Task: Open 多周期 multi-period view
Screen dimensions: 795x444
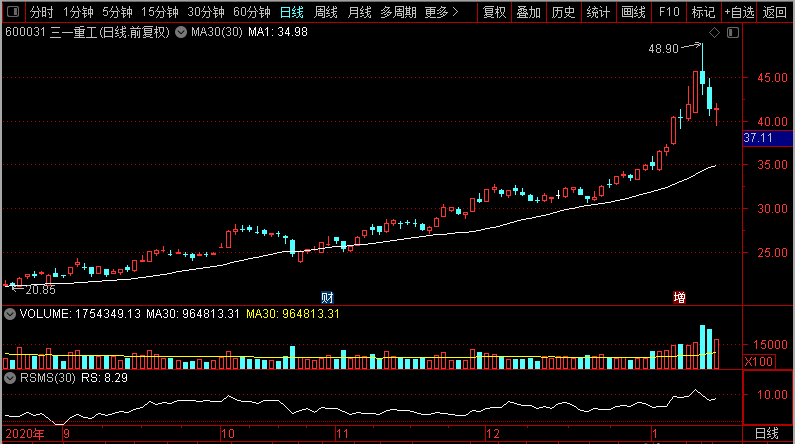Action: tap(399, 12)
